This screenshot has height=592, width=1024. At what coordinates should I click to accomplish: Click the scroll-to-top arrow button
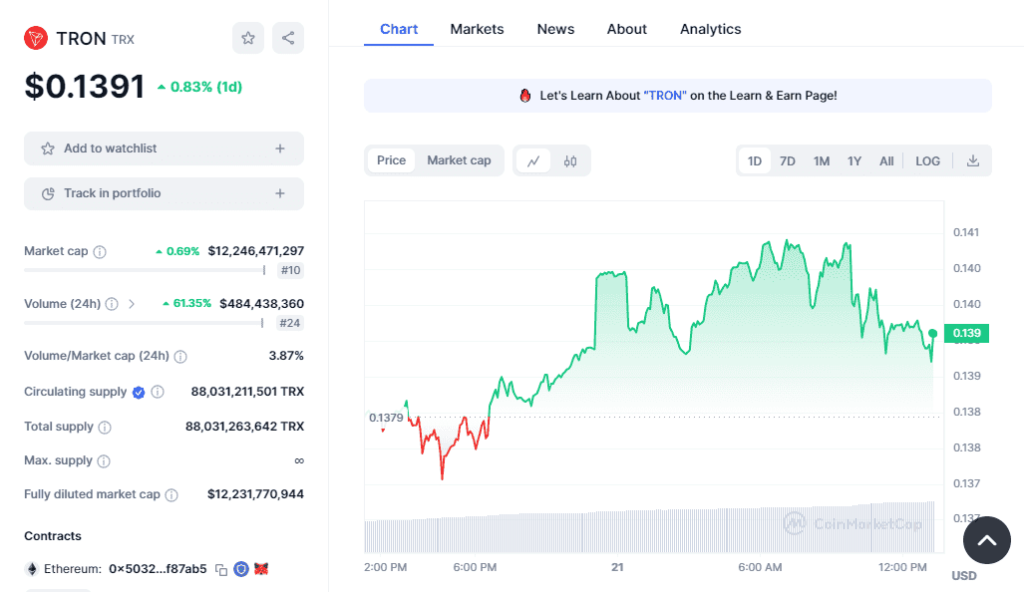point(986,541)
